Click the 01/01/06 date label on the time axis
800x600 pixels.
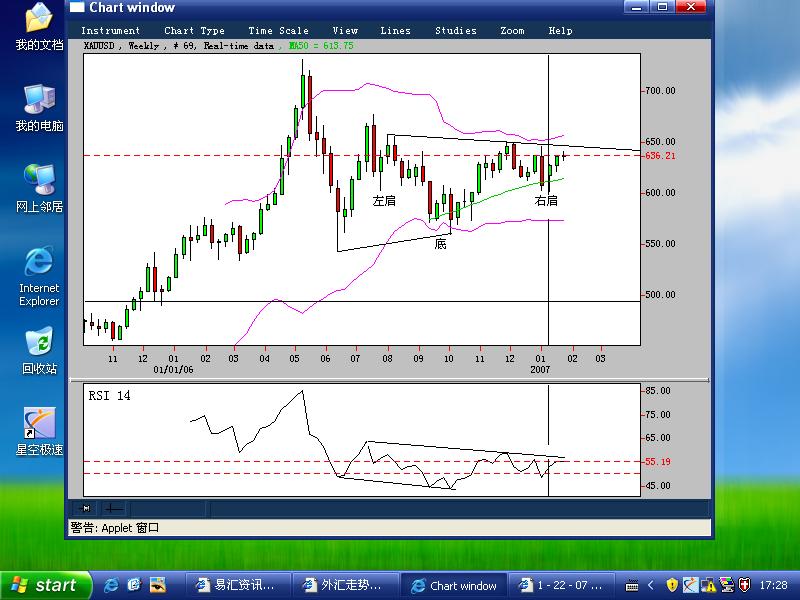tap(173, 369)
